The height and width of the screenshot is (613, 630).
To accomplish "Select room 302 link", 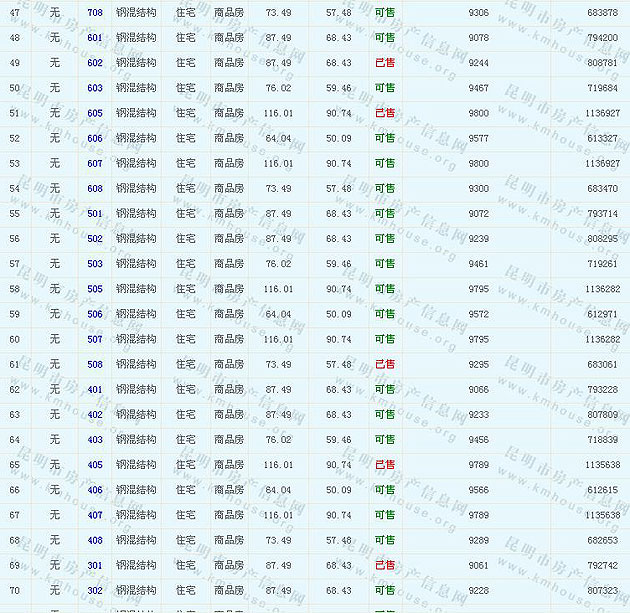I will pos(95,591).
